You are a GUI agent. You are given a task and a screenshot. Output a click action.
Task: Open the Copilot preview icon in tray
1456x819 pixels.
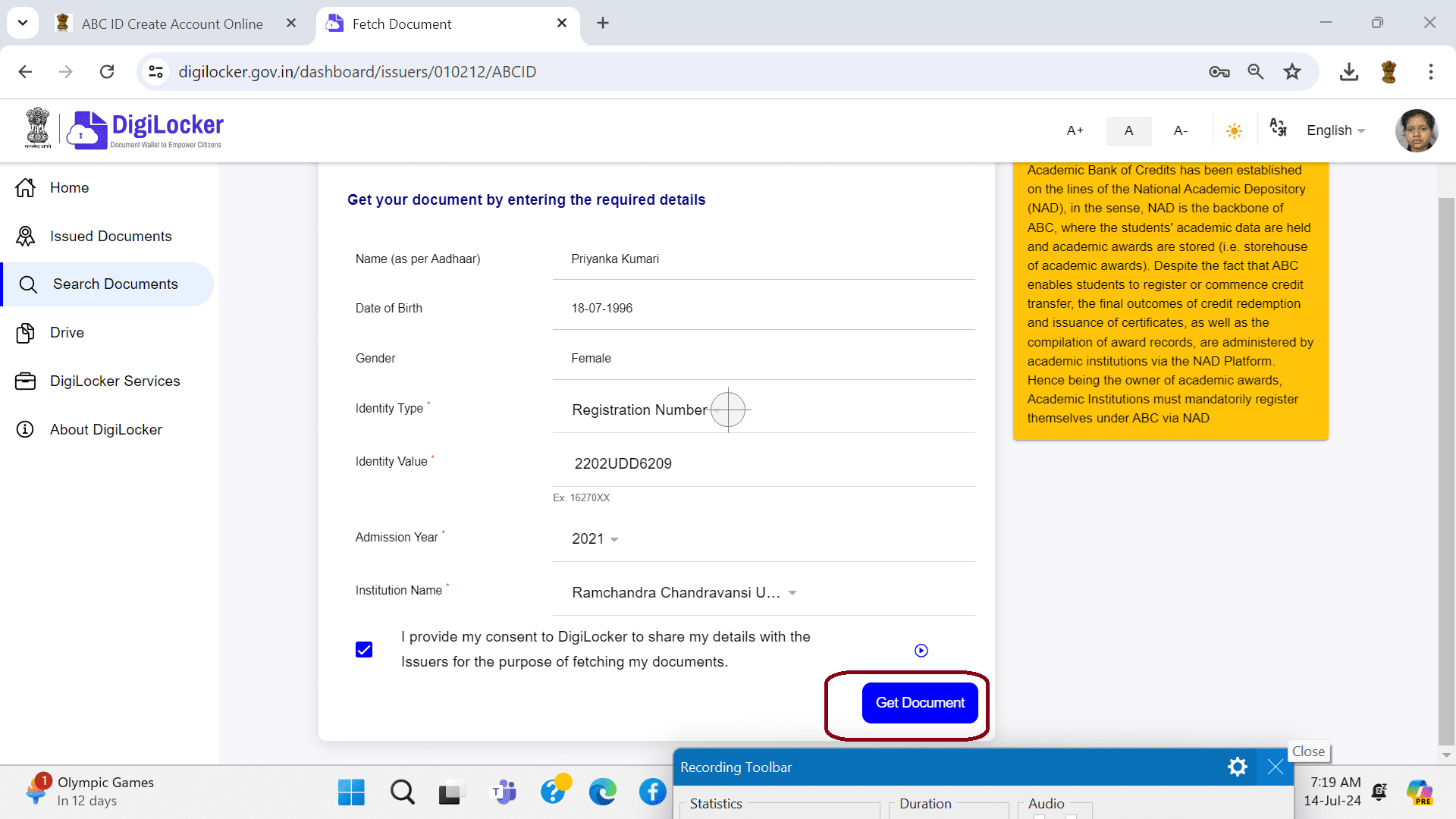click(x=1420, y=792)
